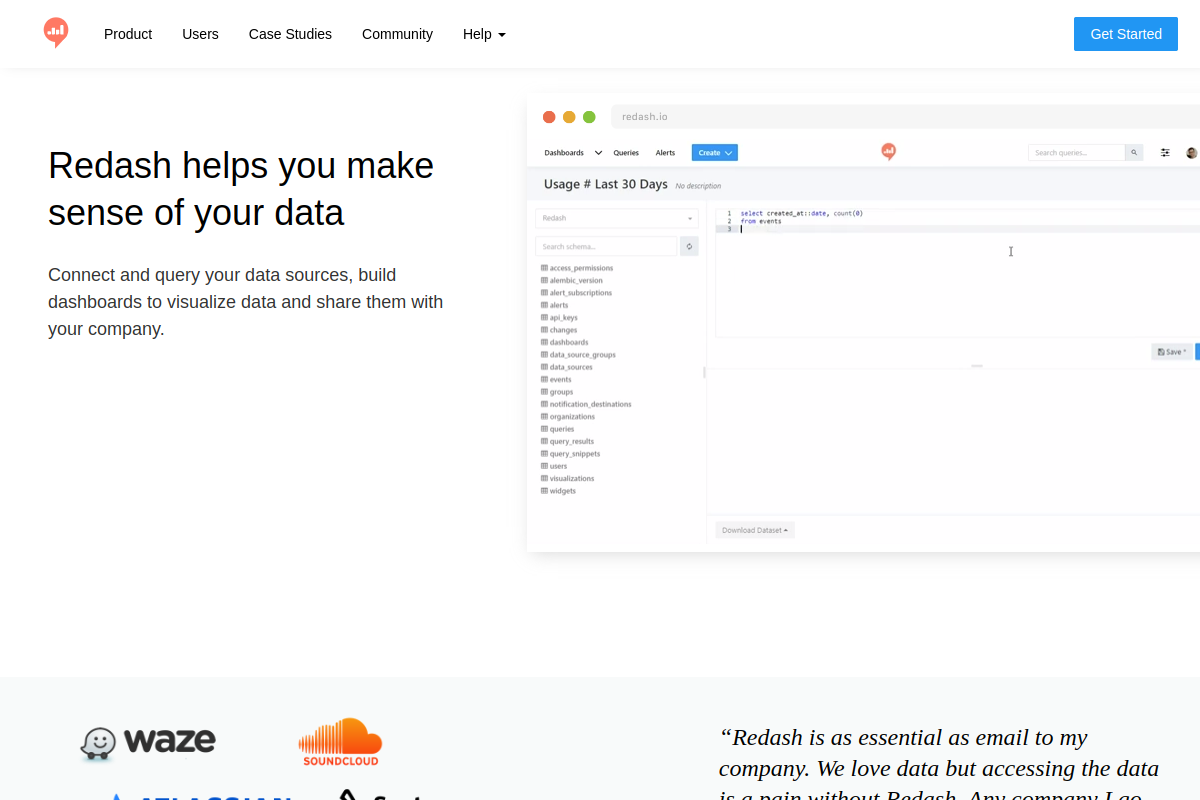Select the alembic_version table row
1200x800 pixels.
point(572,281)
